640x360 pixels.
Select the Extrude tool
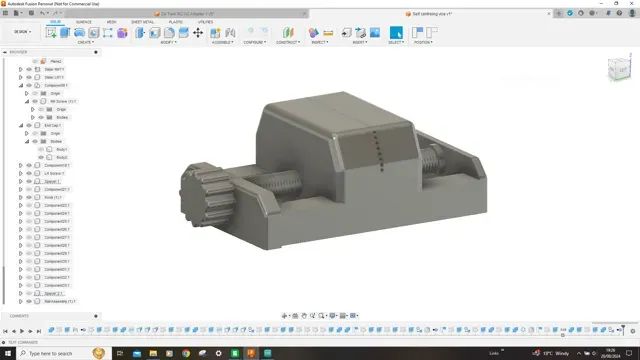click(x=65, y=33)
